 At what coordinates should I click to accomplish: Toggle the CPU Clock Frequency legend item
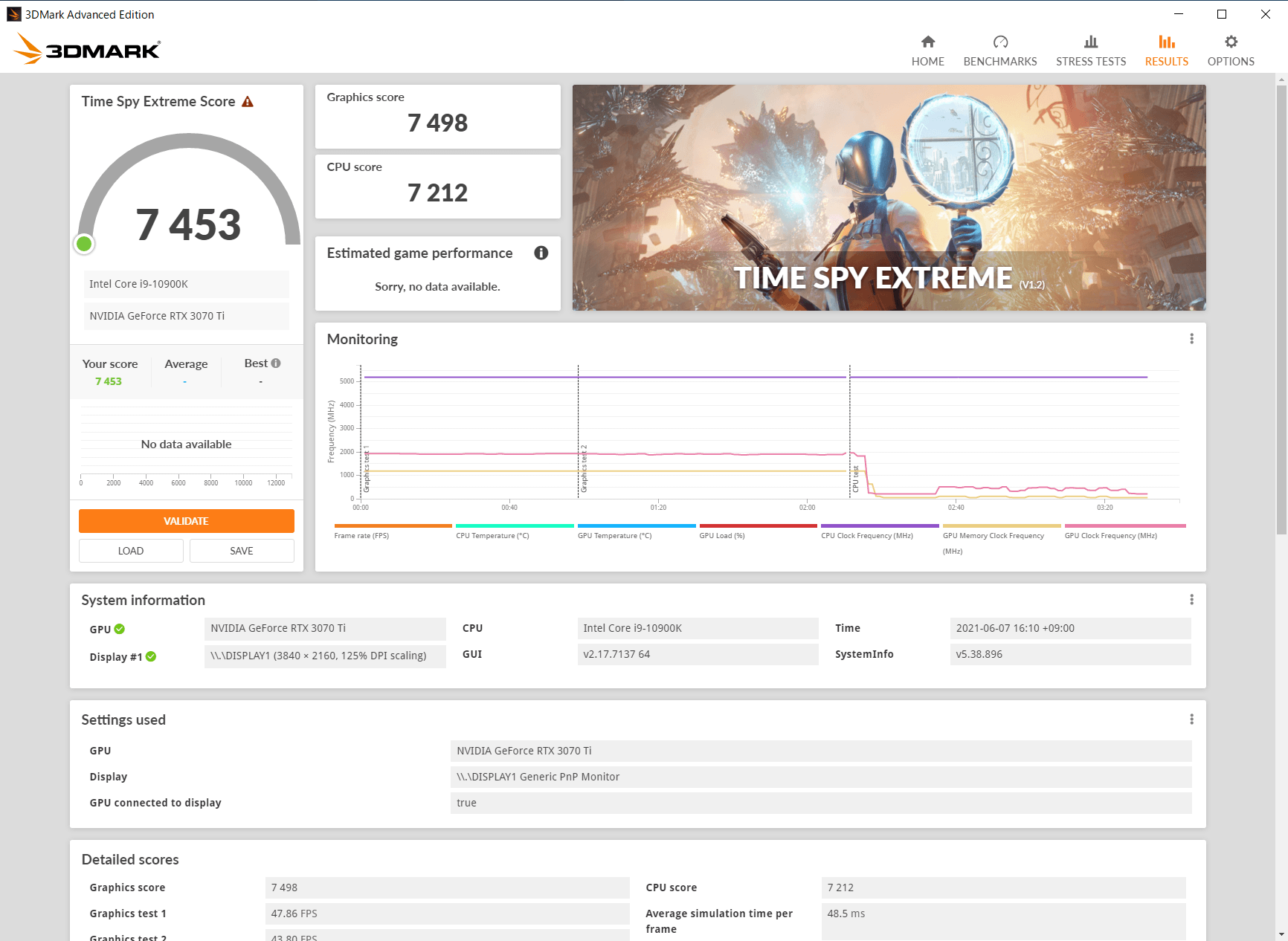(x=880, y=531)
